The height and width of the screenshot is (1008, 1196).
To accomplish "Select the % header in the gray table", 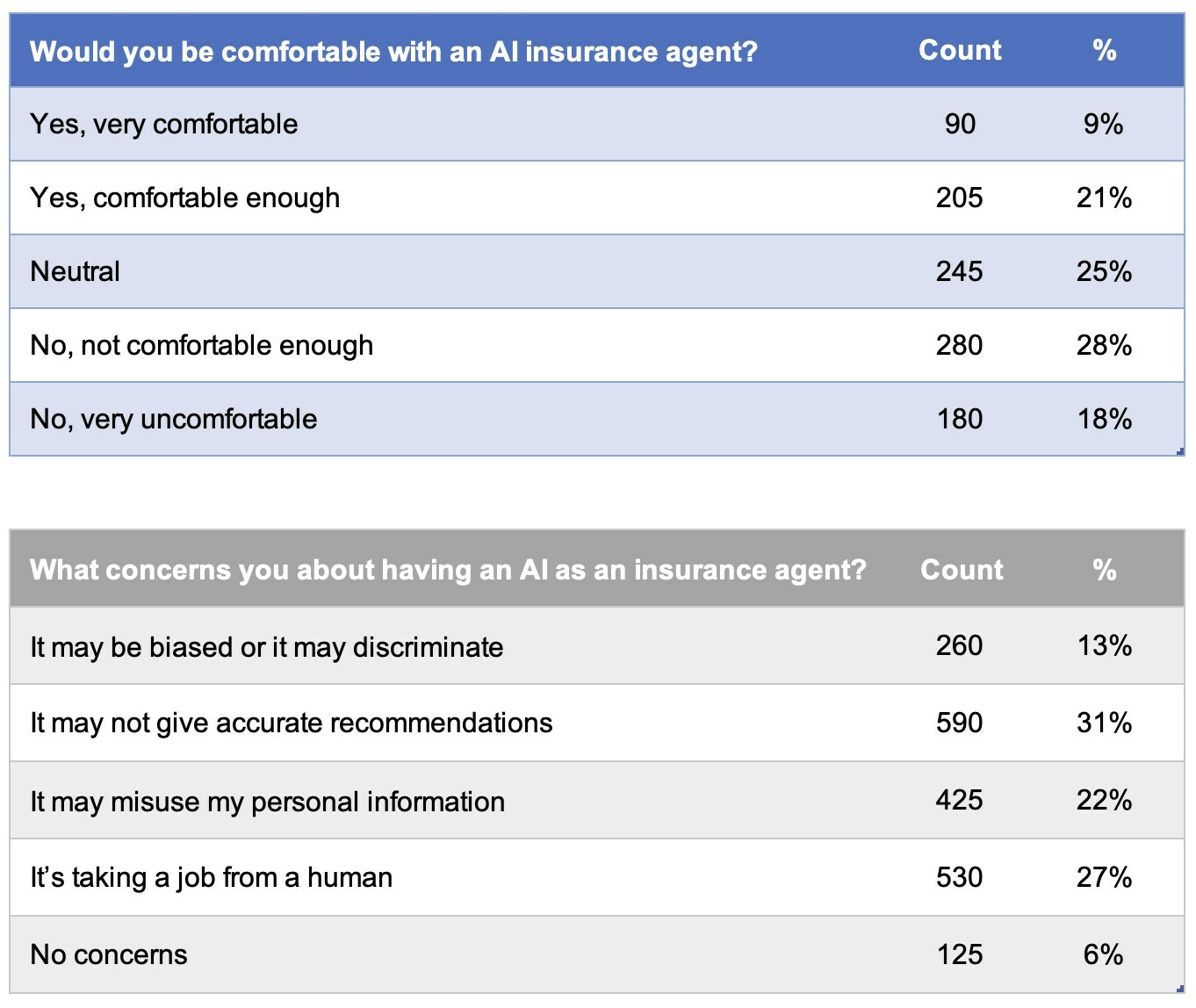I will point(1104,570).
